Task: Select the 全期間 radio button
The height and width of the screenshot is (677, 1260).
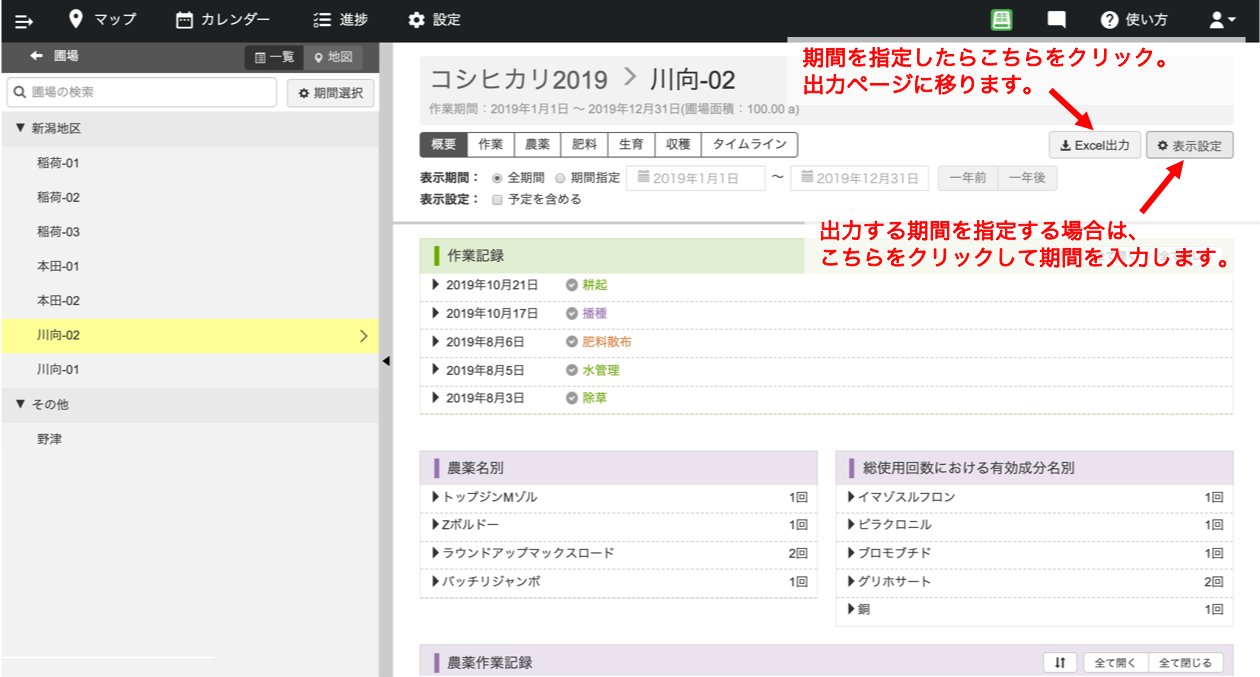Action: click(498, 178)
